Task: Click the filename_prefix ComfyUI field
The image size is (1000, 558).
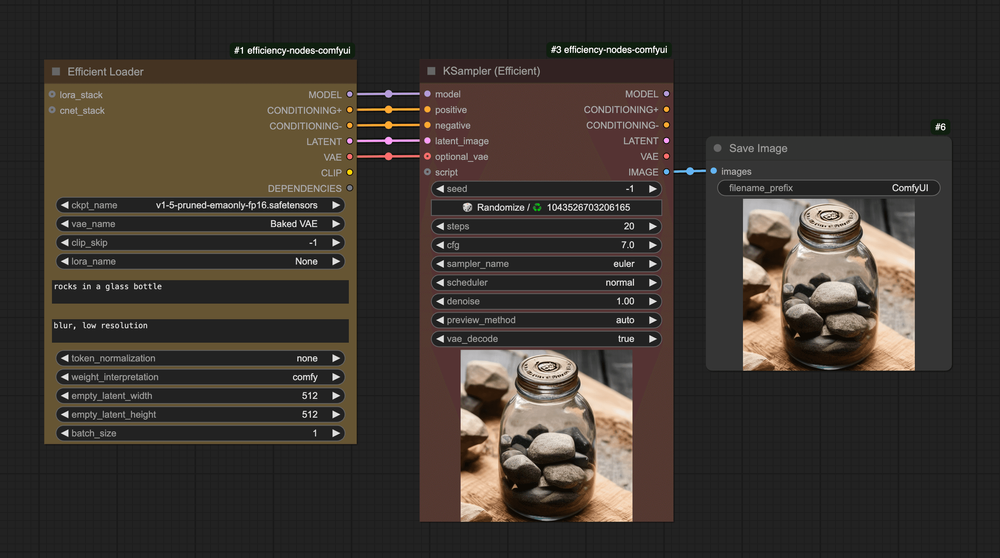Action: tap(828, 188)
